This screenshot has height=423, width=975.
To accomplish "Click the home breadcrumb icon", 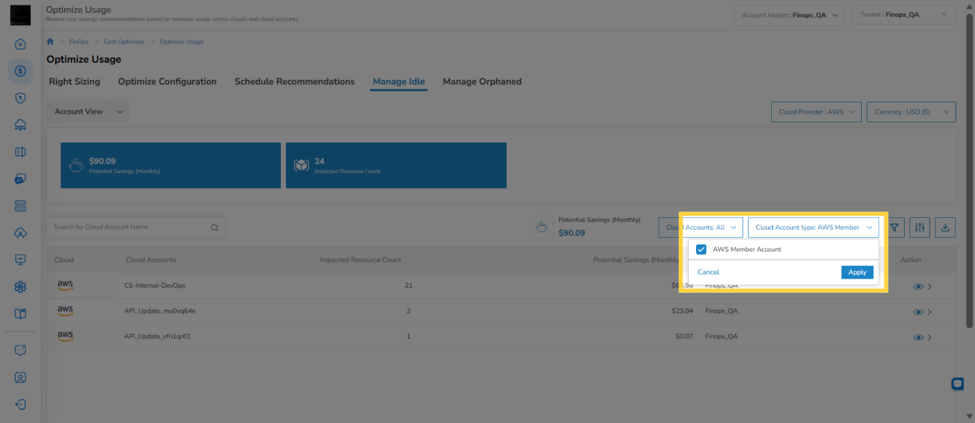I will pyautogui.click(x=50, y=42).
